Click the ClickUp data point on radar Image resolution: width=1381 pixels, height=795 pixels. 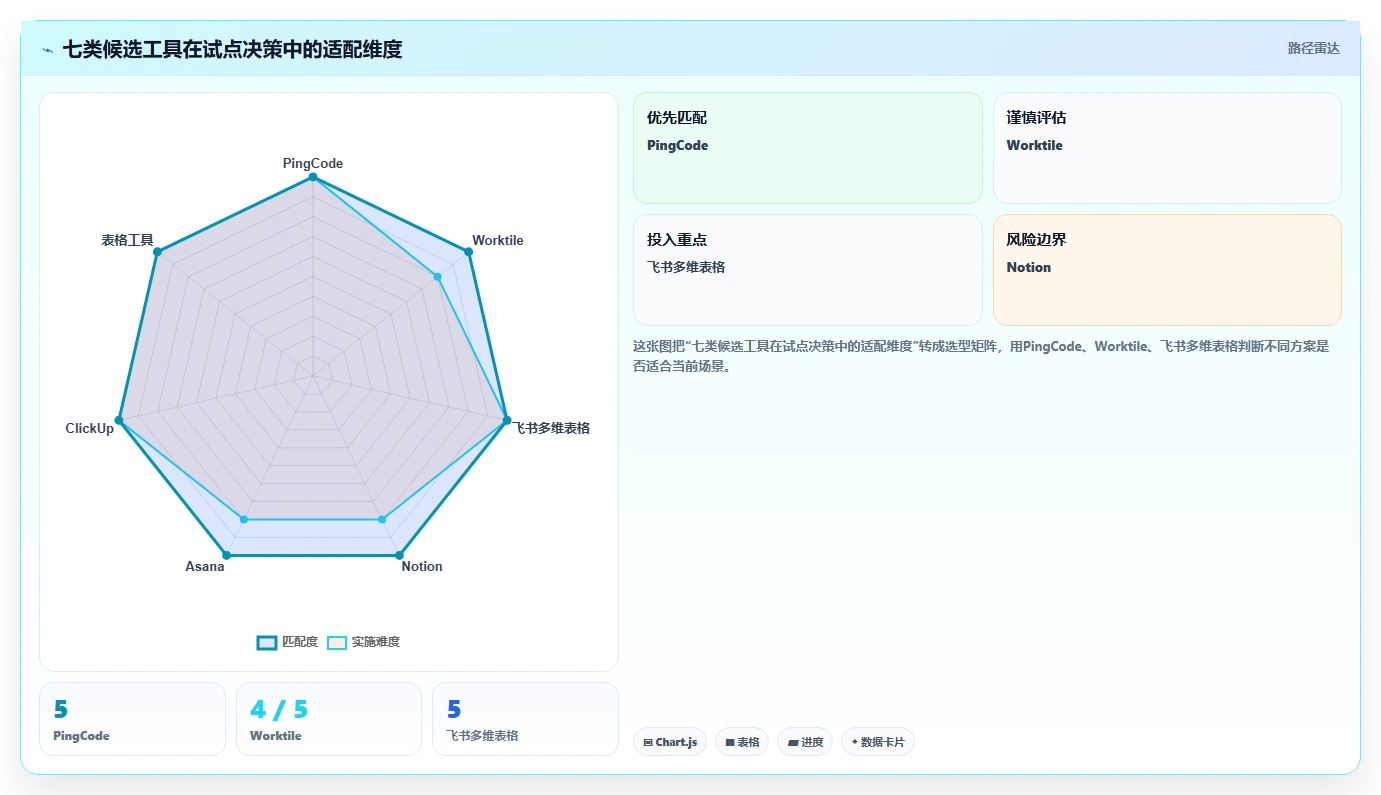pos(119,420)
